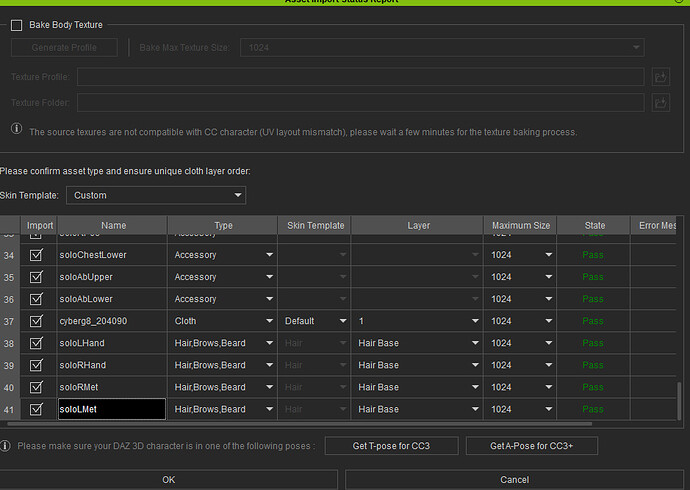Click the soloLMet name edit field
Image resolution: width=690 pixels, height=490 pixels.
(x=110, y=409)
